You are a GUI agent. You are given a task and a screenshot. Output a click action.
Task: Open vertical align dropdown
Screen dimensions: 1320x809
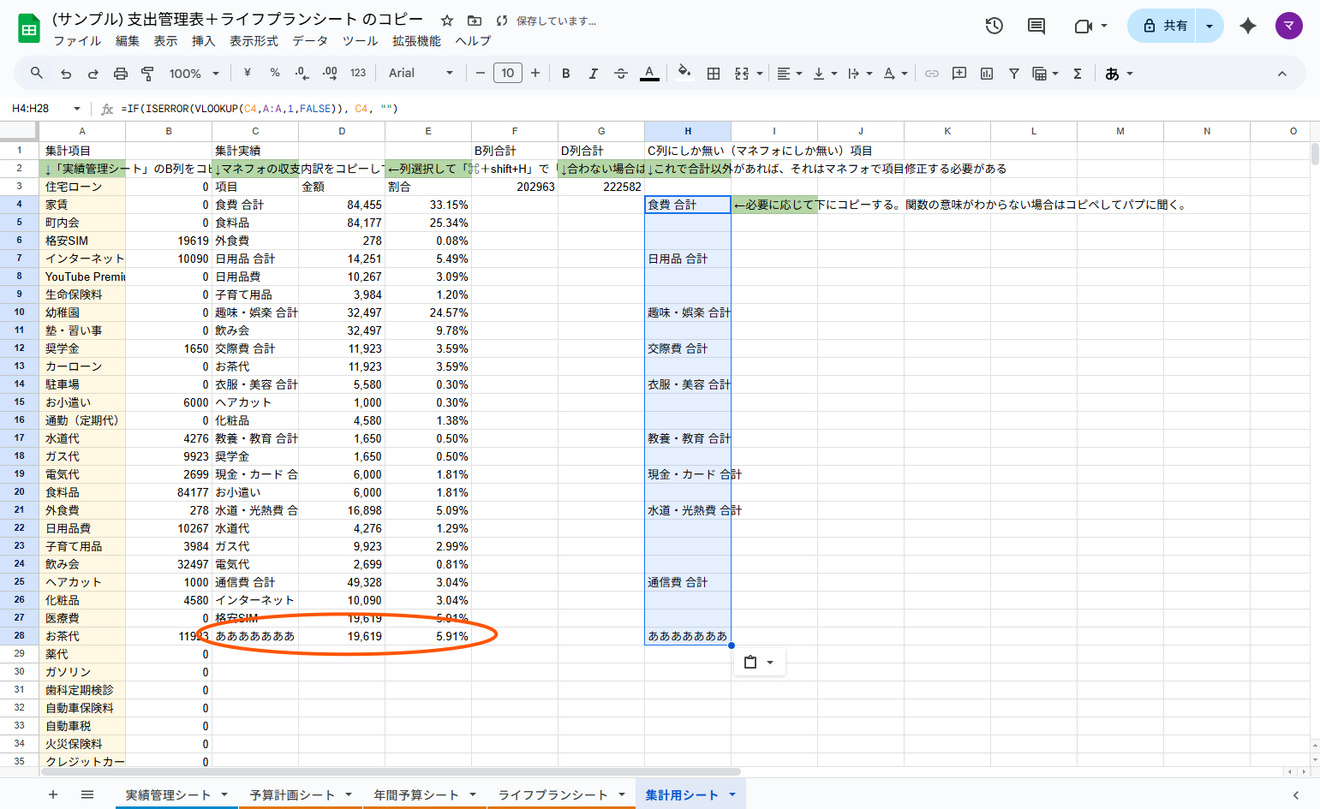pyautogui.click(x=824, y=73)
